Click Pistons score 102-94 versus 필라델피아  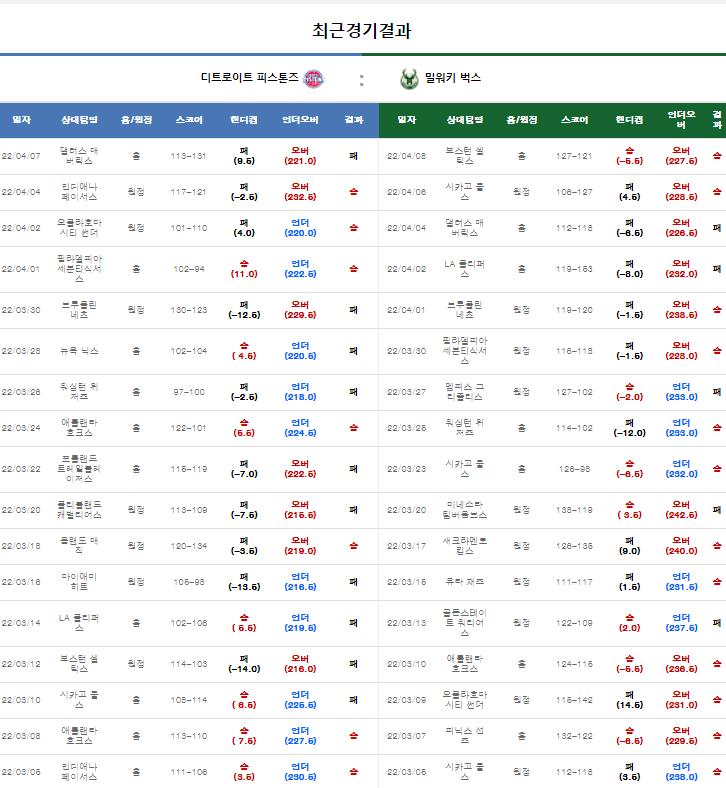(188, 269)
